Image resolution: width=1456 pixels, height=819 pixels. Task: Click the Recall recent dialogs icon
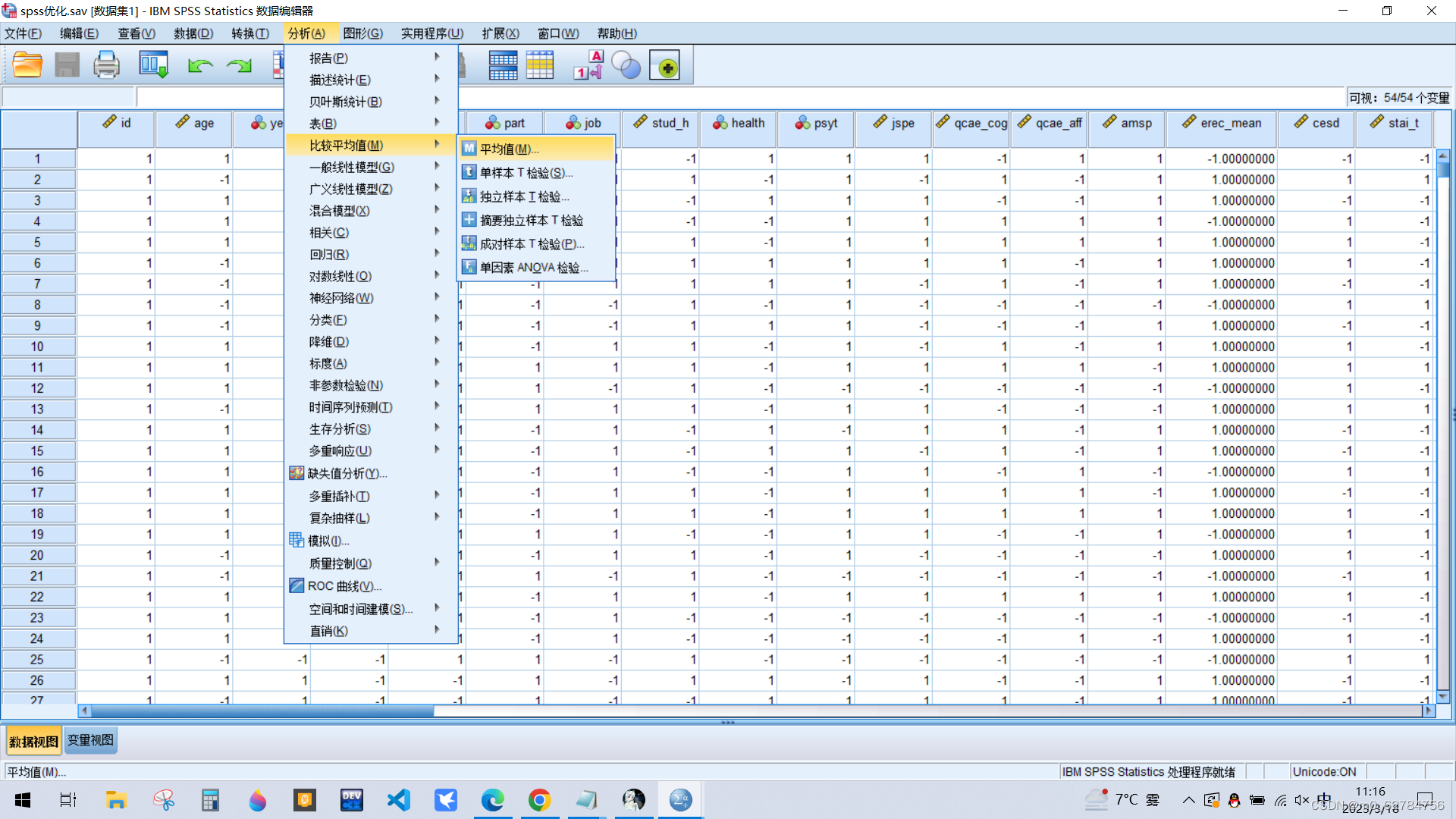tap(153, 65)
